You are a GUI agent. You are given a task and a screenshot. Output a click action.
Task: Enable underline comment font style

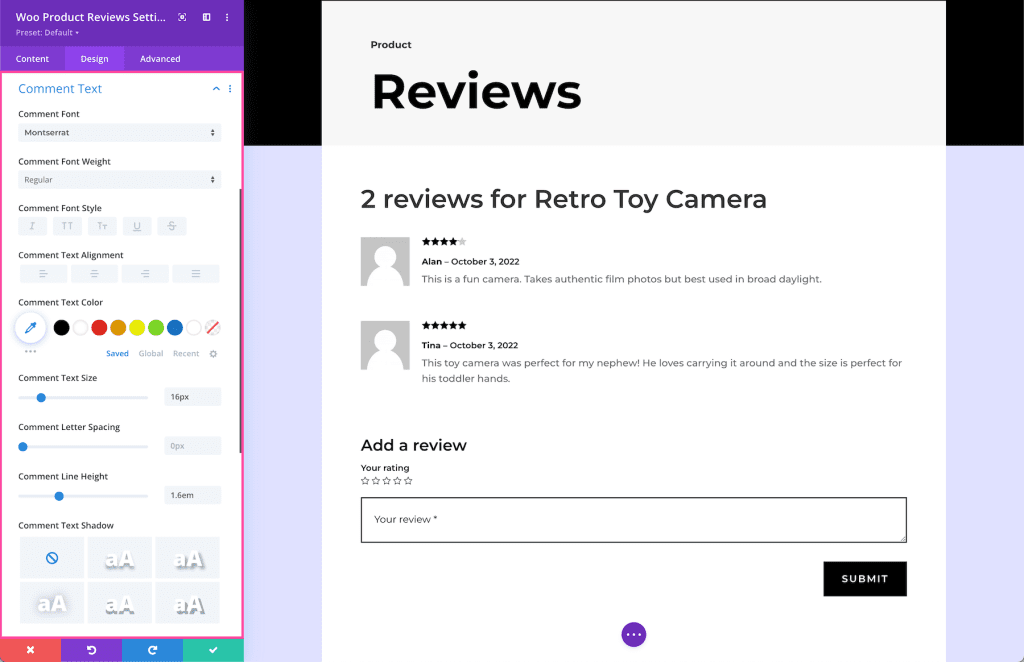(136, 225)
